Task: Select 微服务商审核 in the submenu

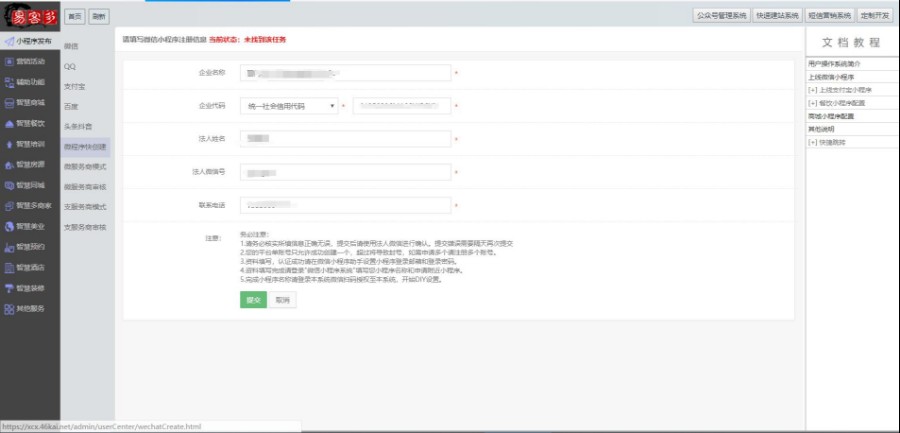Action: point(85,187)
